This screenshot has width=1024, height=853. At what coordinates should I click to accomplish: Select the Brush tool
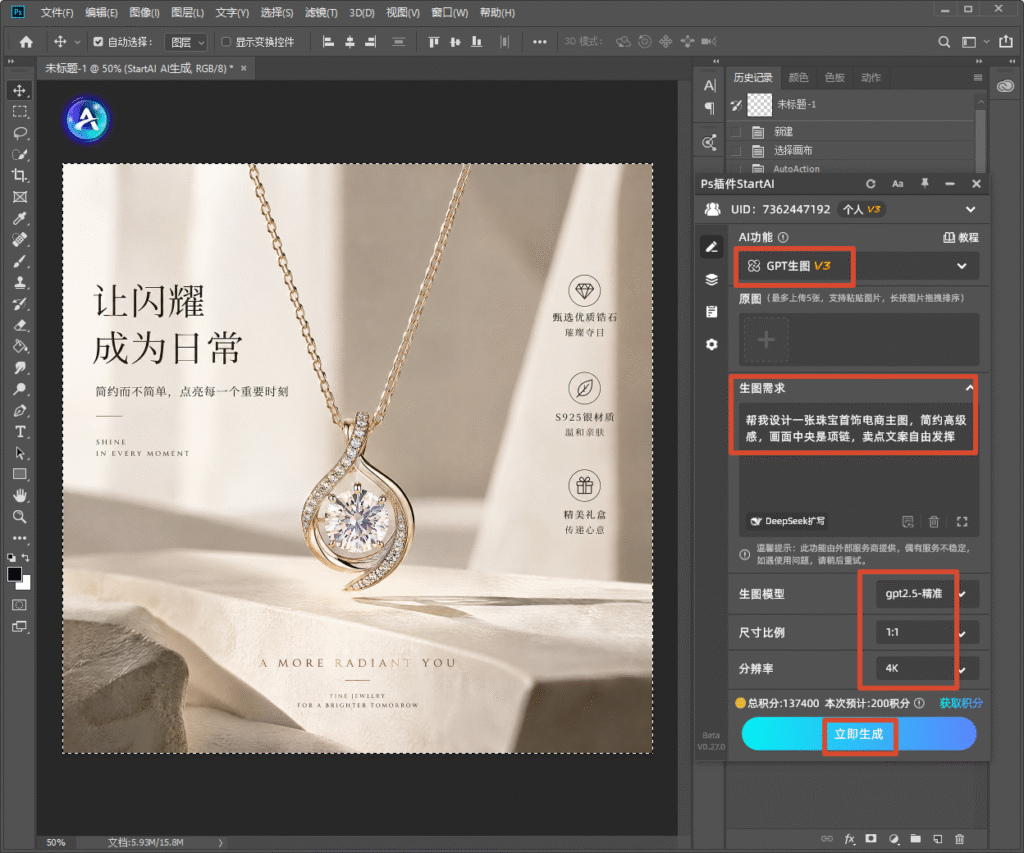[x=20, y=261]
